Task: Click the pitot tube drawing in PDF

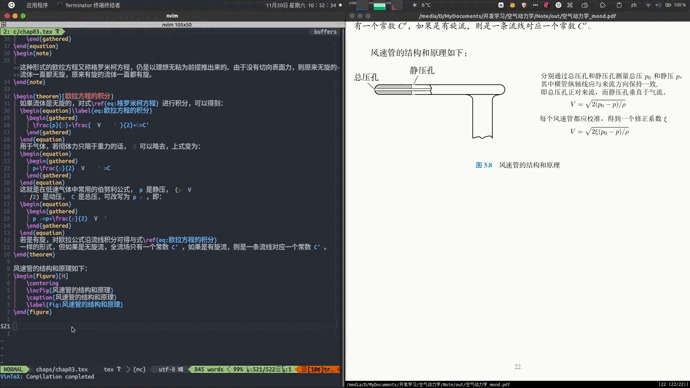Action: point(439,111)
